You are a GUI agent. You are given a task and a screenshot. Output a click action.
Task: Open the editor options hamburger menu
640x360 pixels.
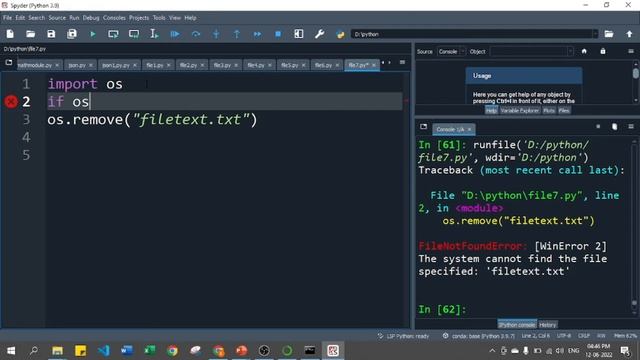point(402,62)
